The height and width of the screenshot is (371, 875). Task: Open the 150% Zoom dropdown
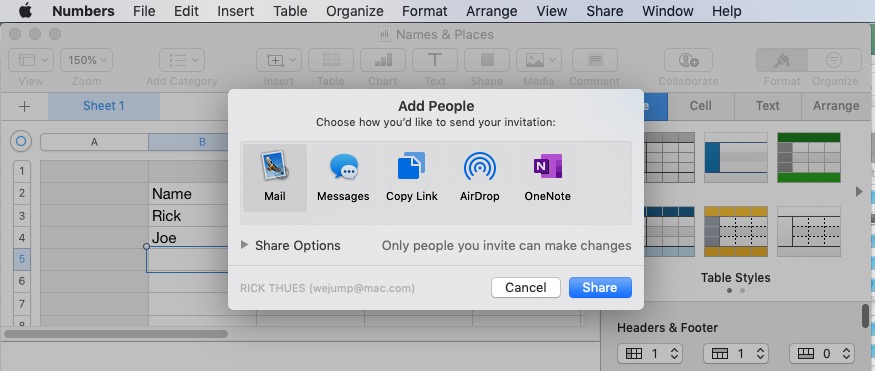[86, 60]
